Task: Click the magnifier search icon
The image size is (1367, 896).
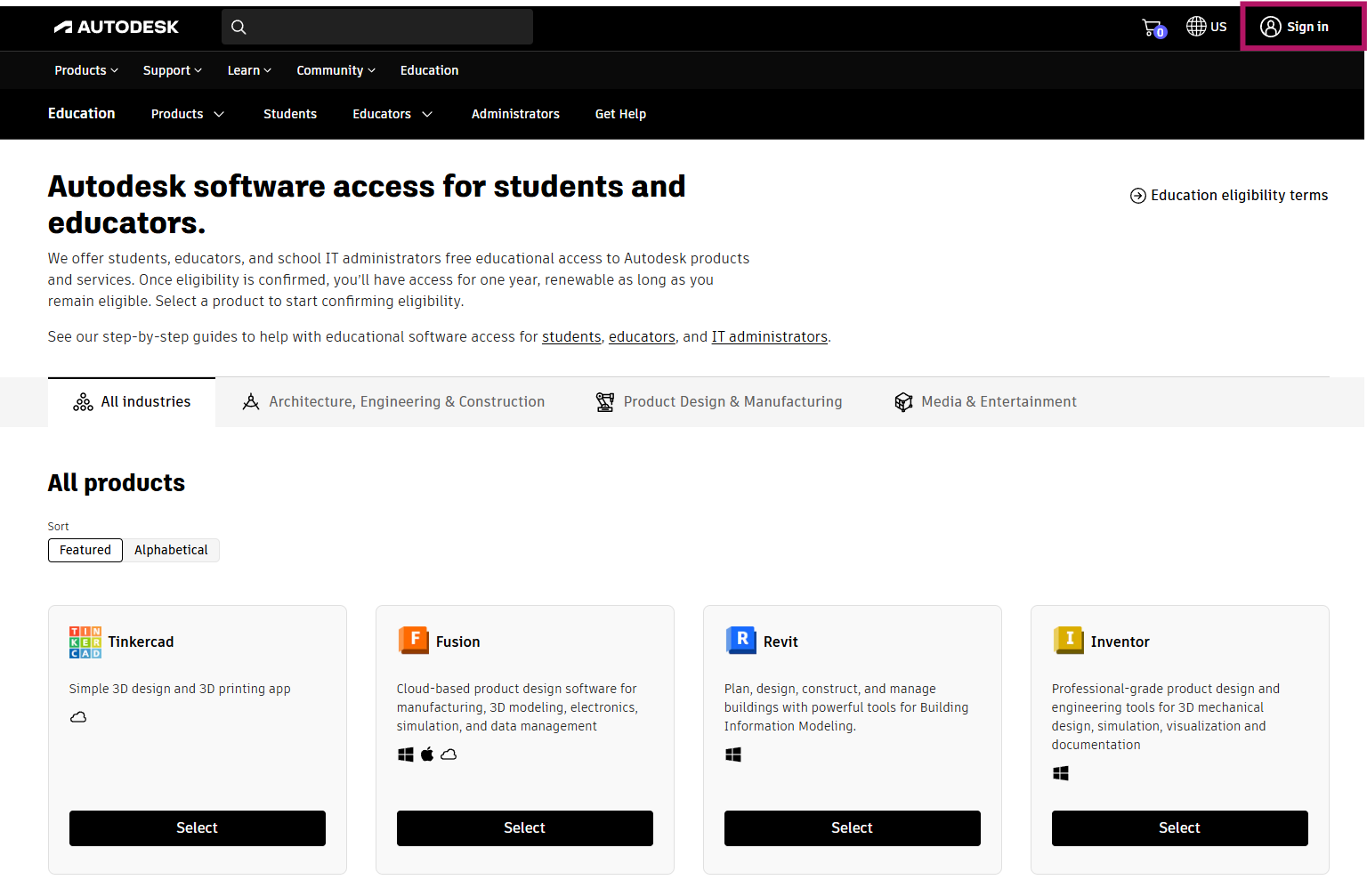Action: pyautogui.click(x=239, y=27)
